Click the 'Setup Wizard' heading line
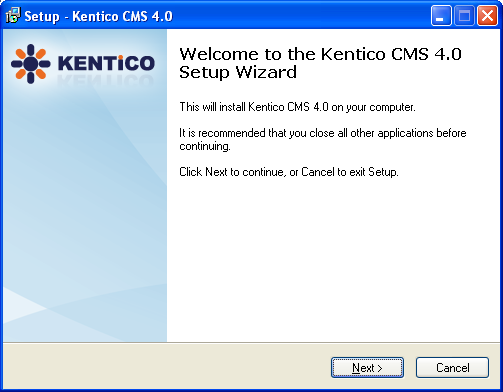Screen dimensions: 503x392 pyautogui.click(x=238, y=72)
